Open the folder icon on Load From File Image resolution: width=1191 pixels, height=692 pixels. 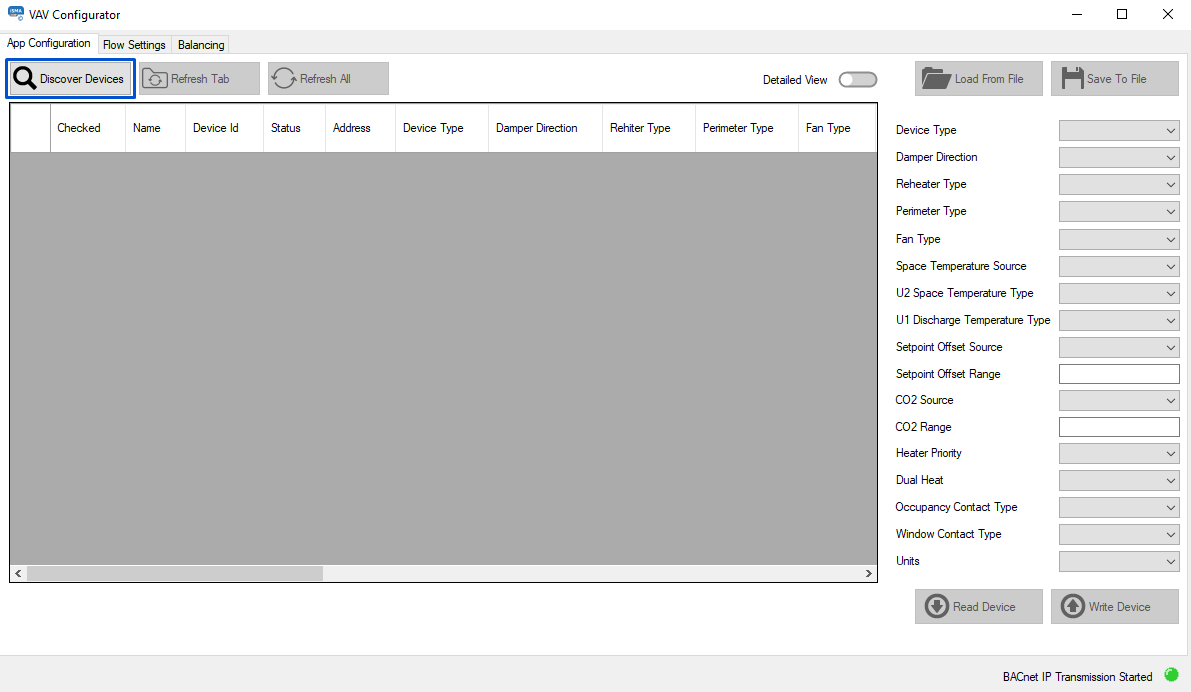[938, 77]
